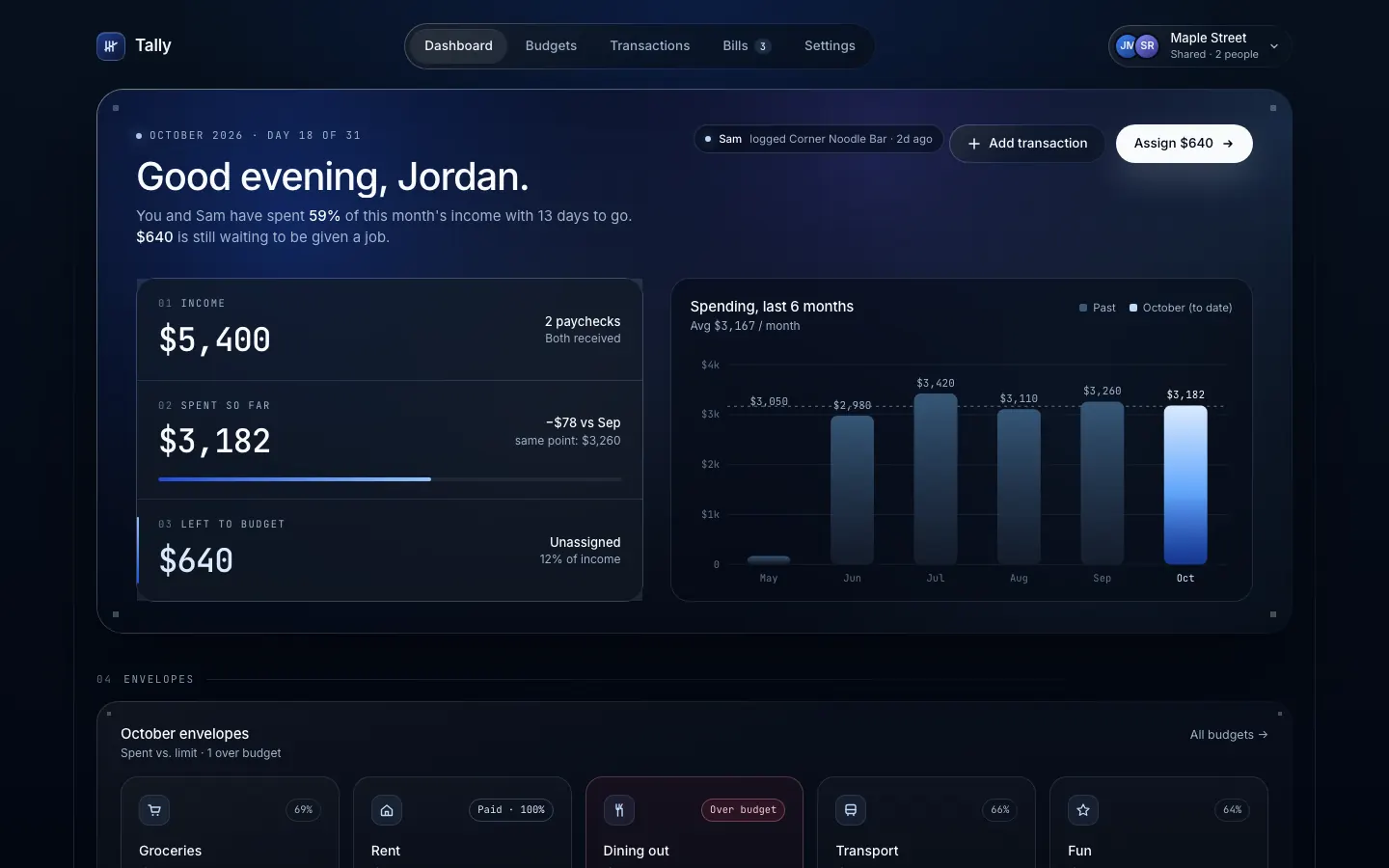
Task: Click the Rent house icon
Action: click(387, 810)
